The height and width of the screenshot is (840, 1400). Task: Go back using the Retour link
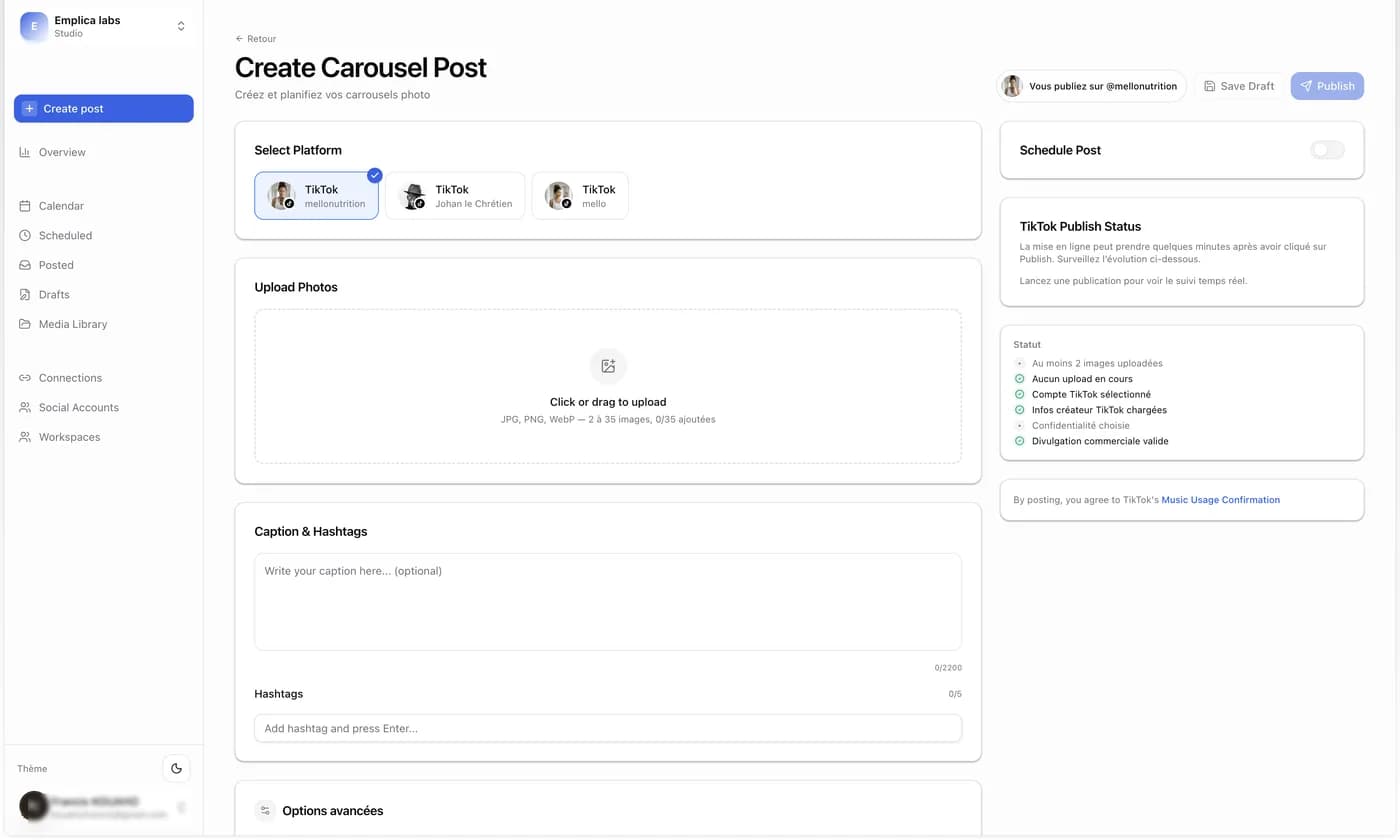[x=256, y=39]
